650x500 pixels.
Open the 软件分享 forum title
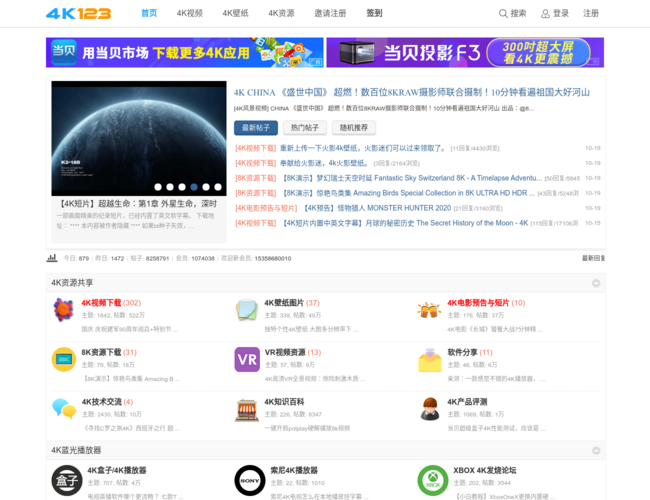coord(463,352)
